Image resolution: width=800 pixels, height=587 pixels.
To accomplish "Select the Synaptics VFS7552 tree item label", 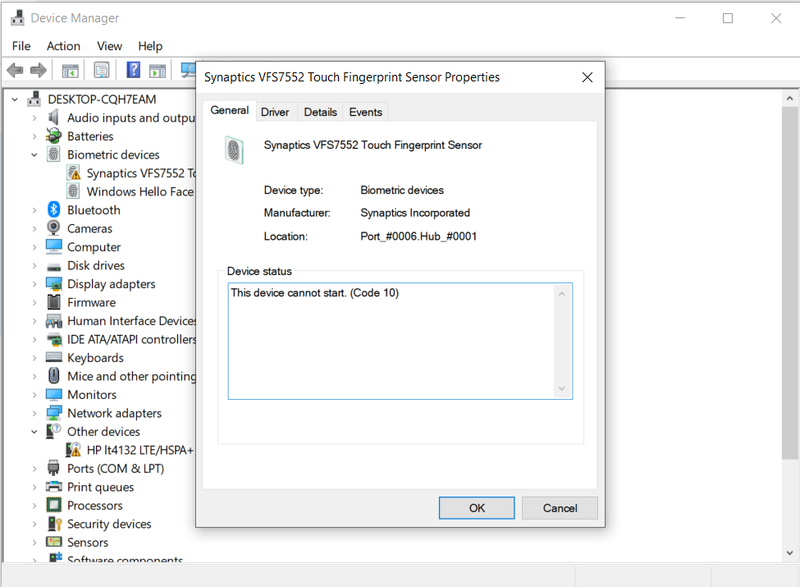I will [x=141, y=173].
